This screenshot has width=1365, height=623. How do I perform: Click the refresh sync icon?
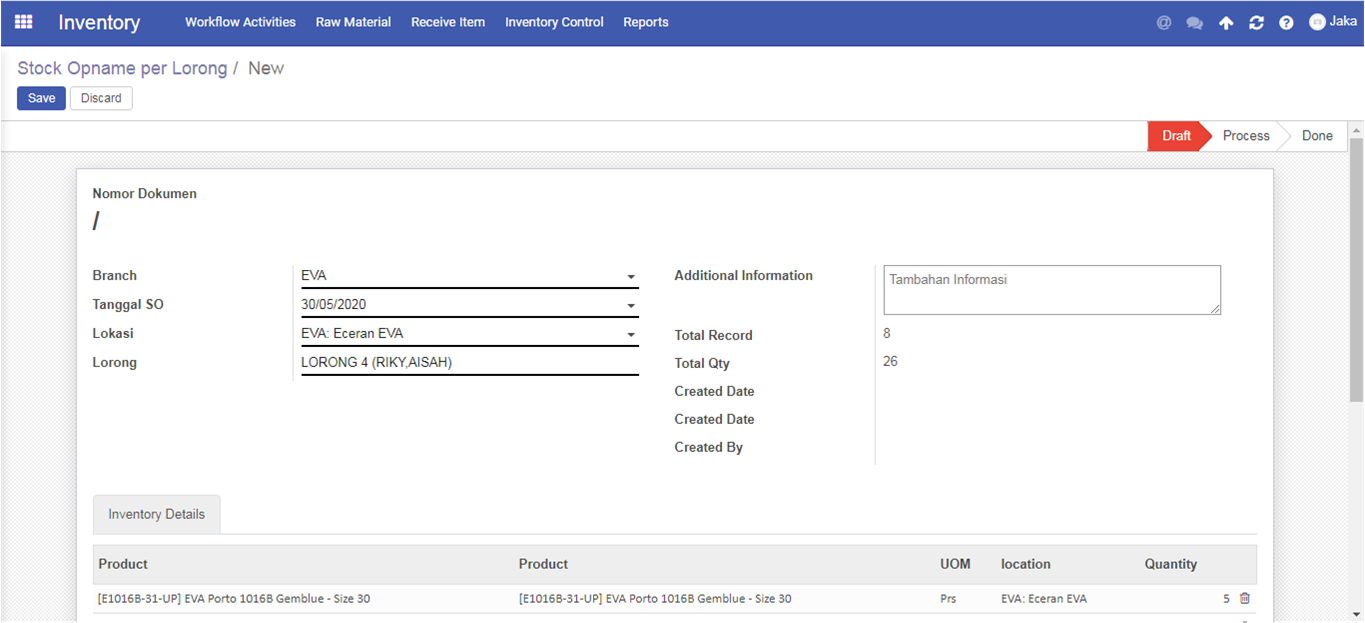click(x=1256, y=22)
